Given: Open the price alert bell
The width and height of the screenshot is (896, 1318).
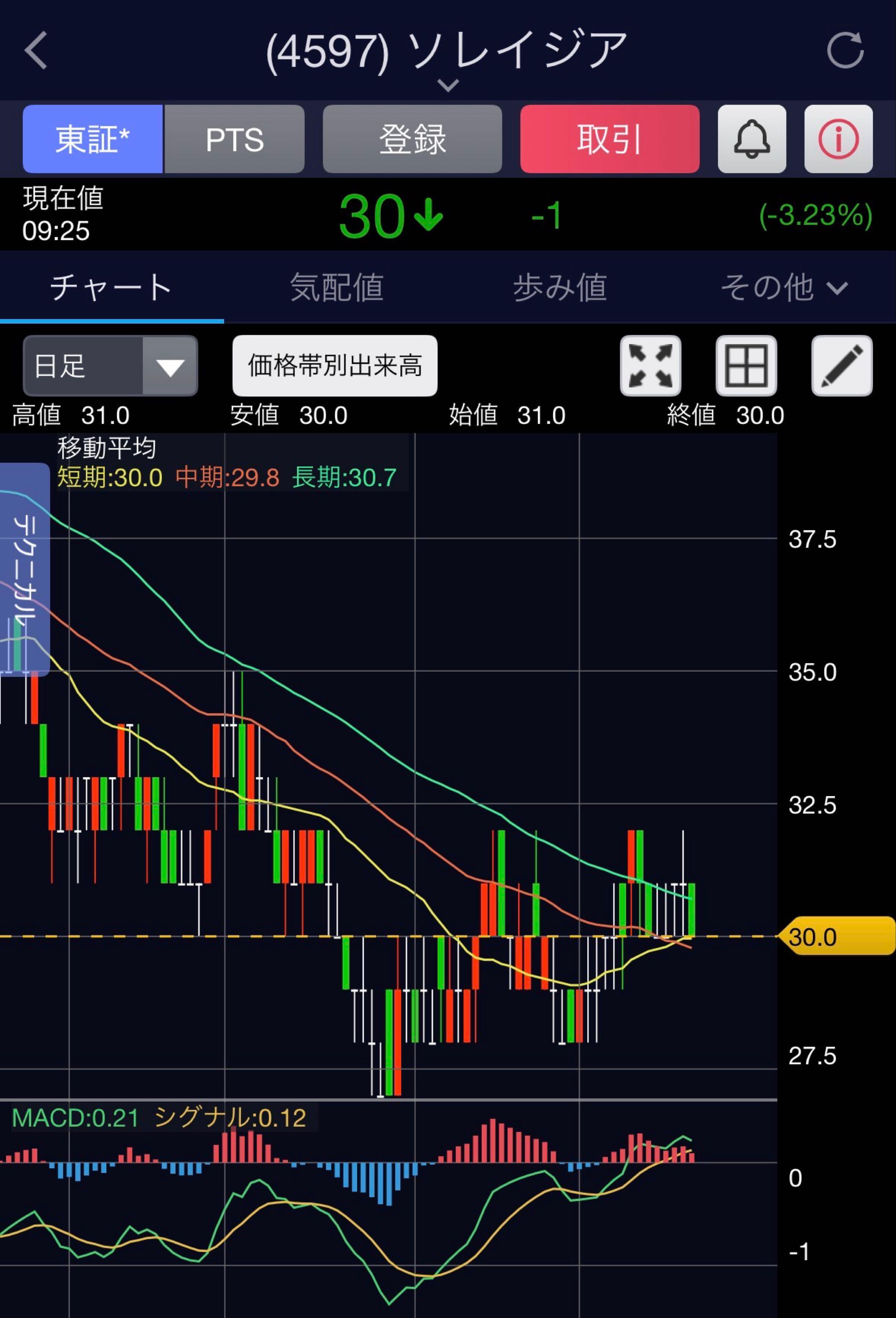Looking at the screenshot, I should click(x=751, y=139).
